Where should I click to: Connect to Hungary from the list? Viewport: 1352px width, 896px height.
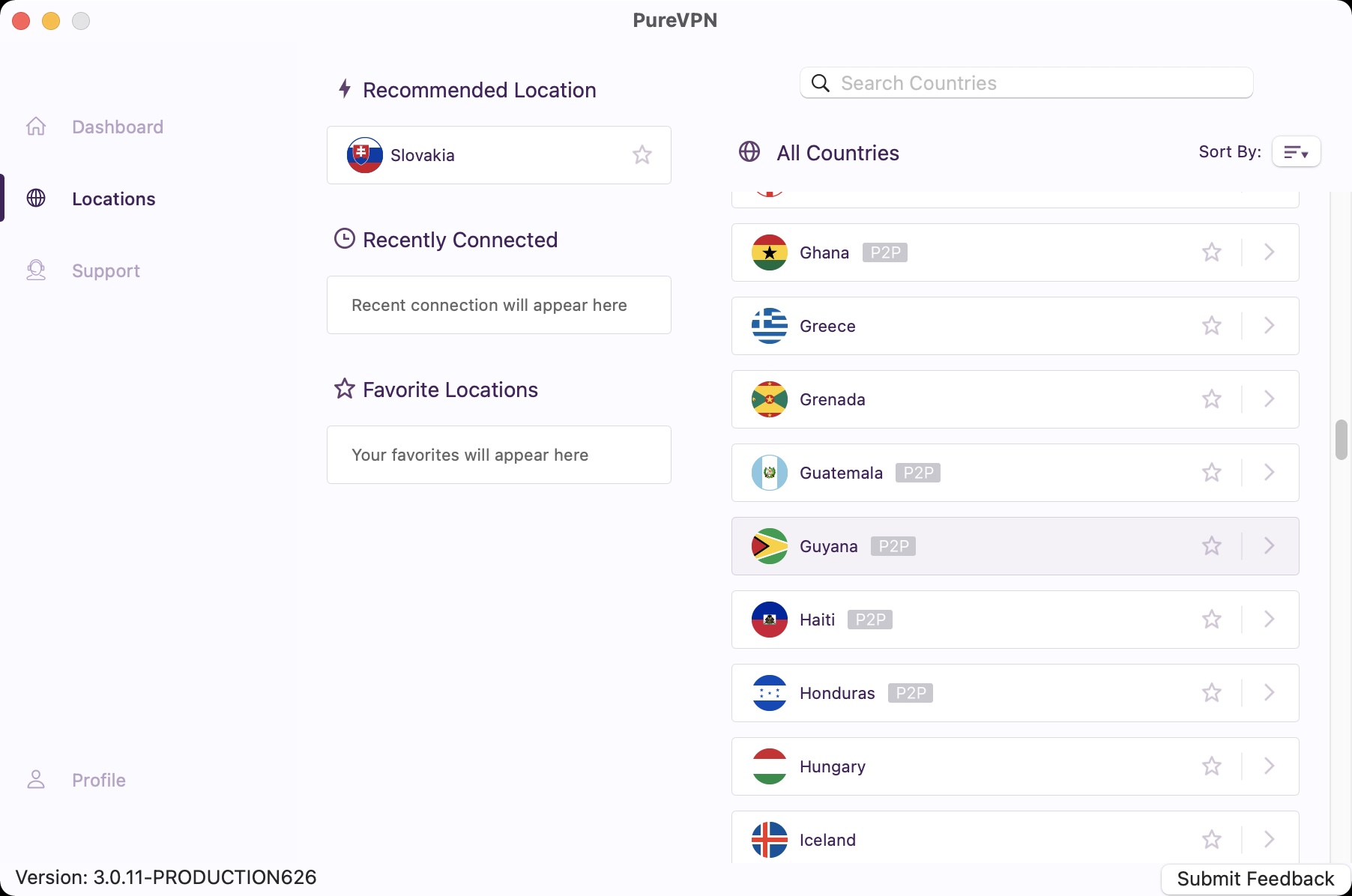point(832,766)
